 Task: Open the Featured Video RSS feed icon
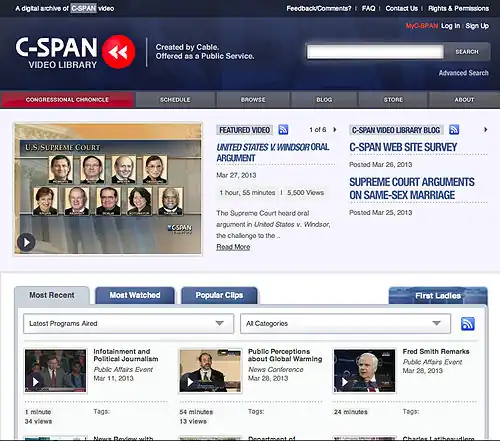pyautogui.click(x=283, y=129)
